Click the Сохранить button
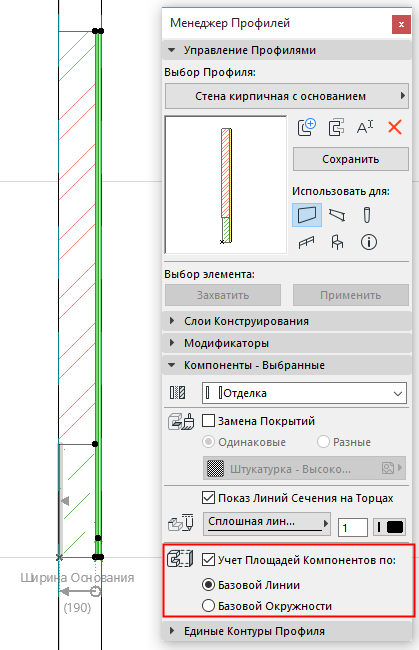The height and width of the screenshot is (650, 419). pyautogui.click(x=351, y=159)
